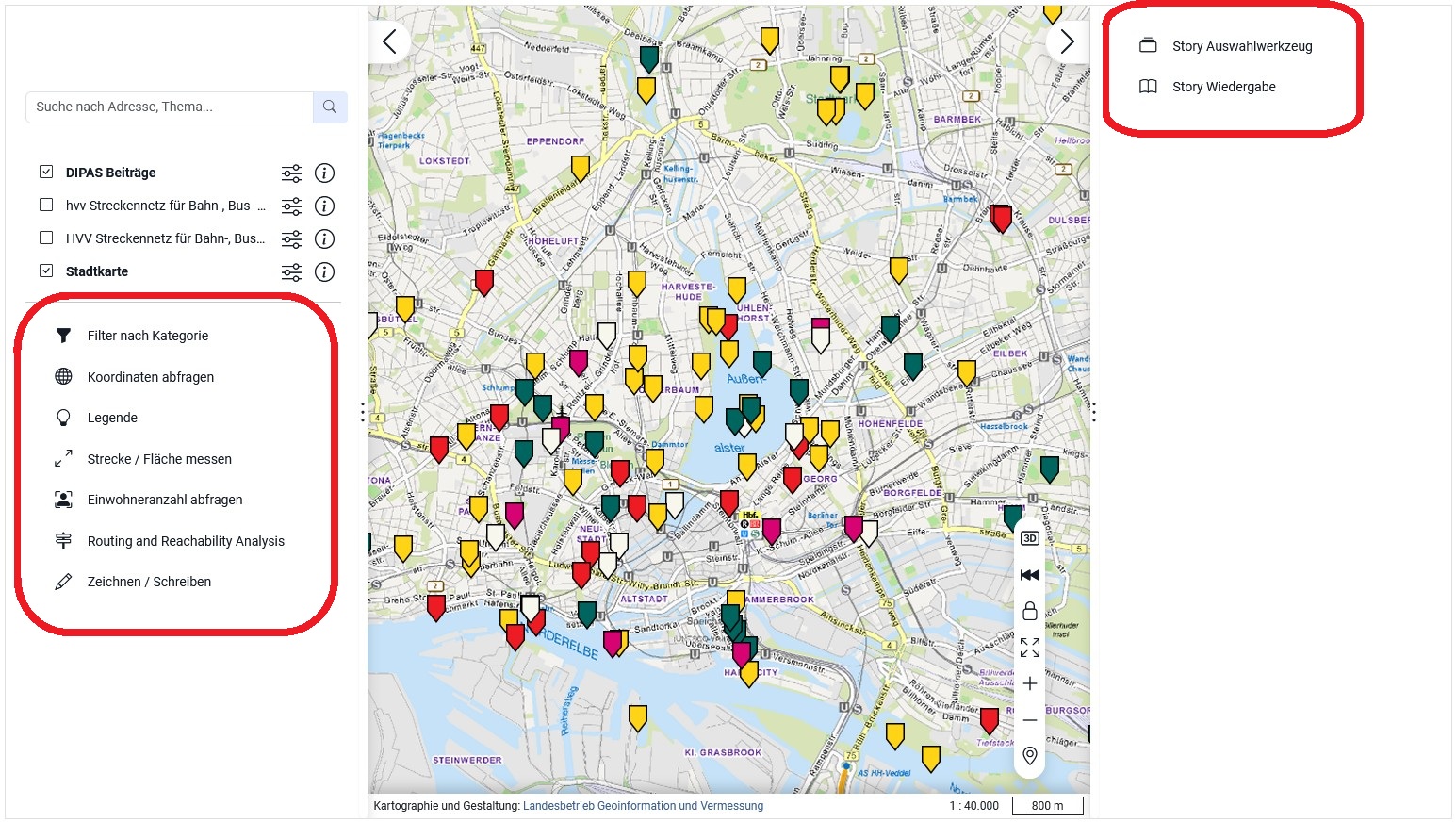Open Story Wiedergabe
The height and width of the screenshot is (822, 1456).
coord(1223,87)
